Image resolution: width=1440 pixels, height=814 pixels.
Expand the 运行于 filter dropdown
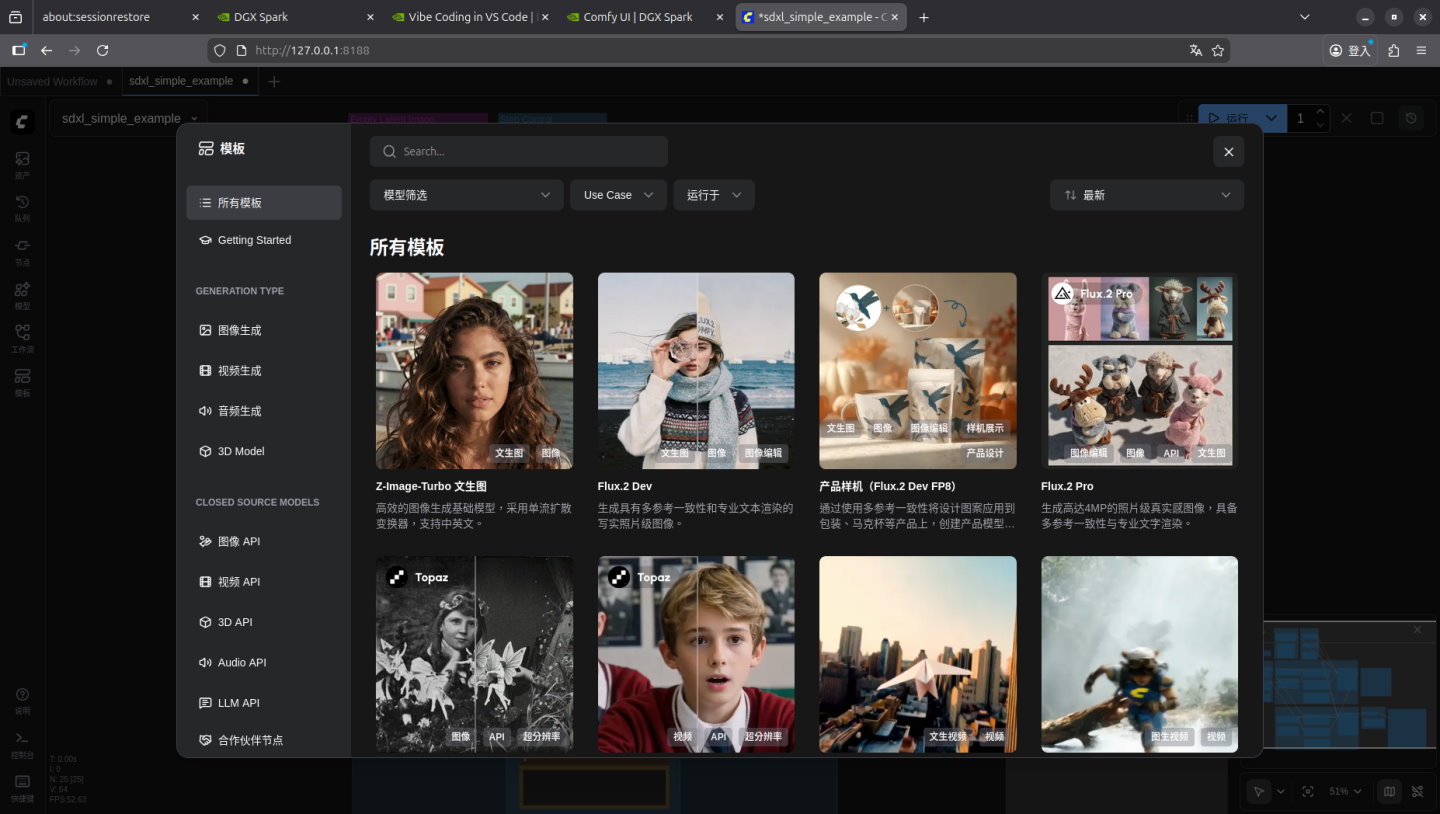(713, 195)
